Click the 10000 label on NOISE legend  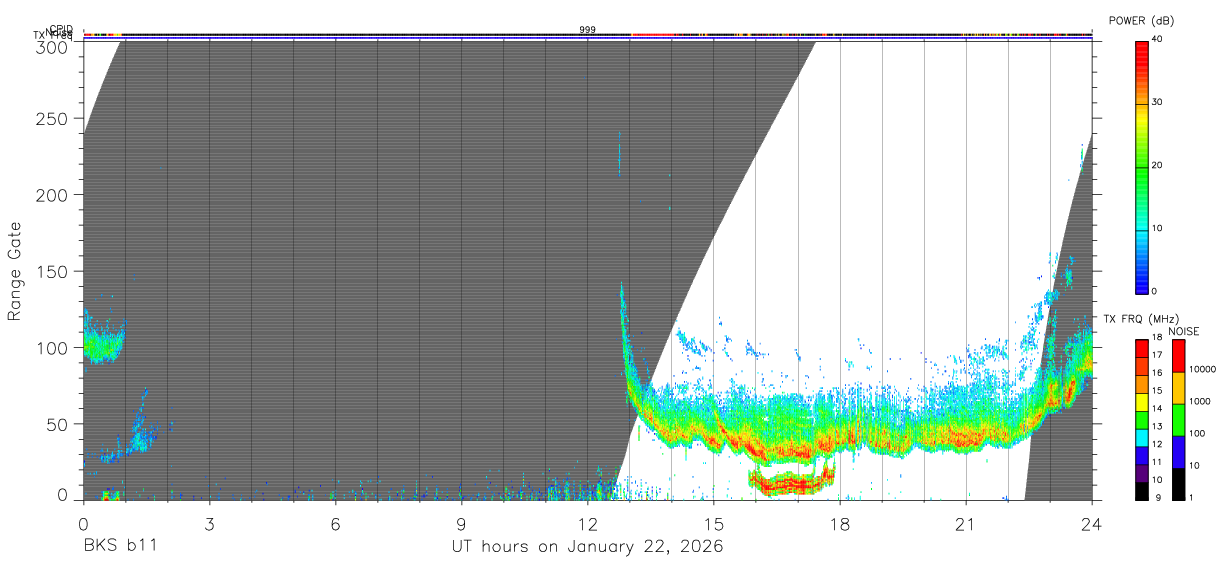click(x=1202, y=369)
